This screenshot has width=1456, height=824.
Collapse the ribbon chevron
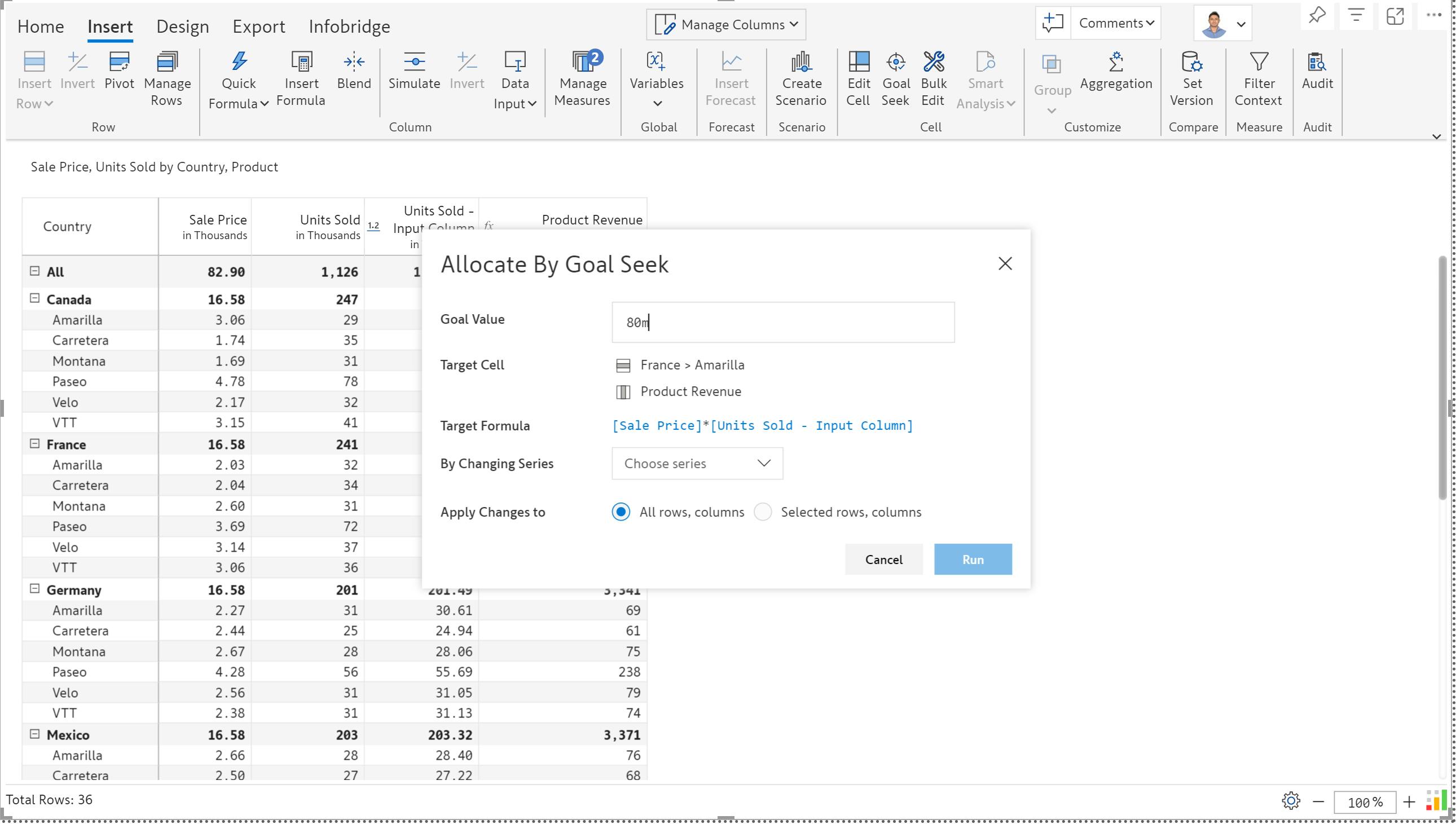point(1436,136)
